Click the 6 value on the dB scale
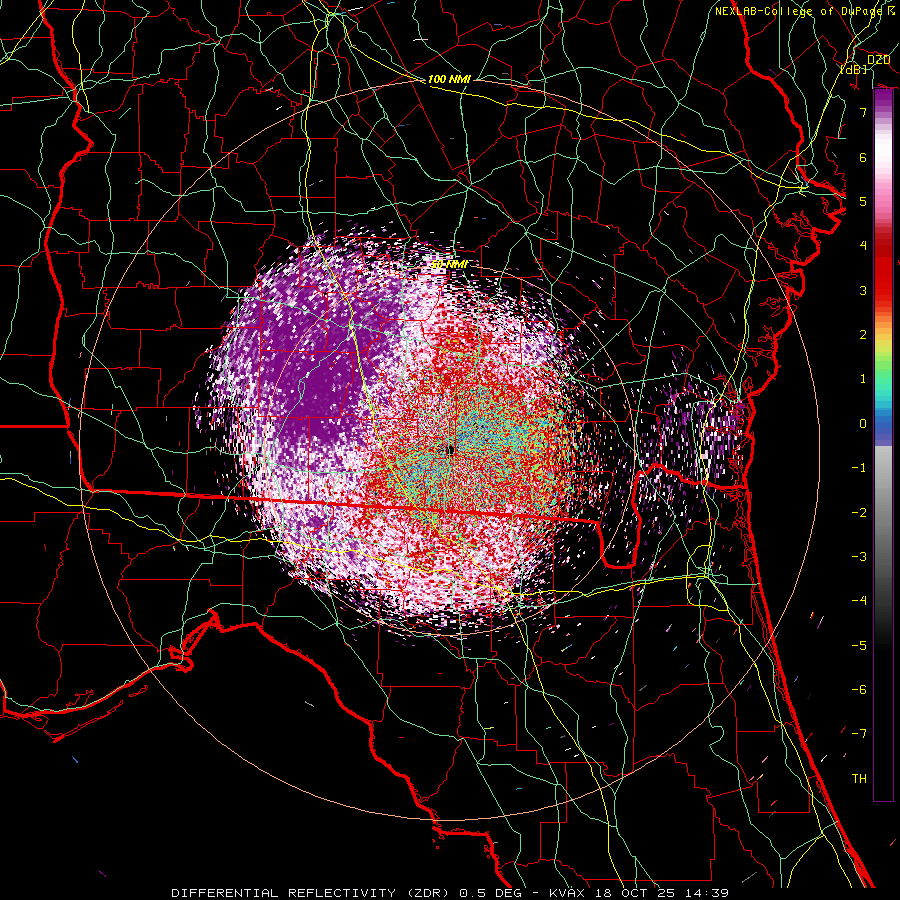Screen dimensions: 900x900 coord(863,157)
